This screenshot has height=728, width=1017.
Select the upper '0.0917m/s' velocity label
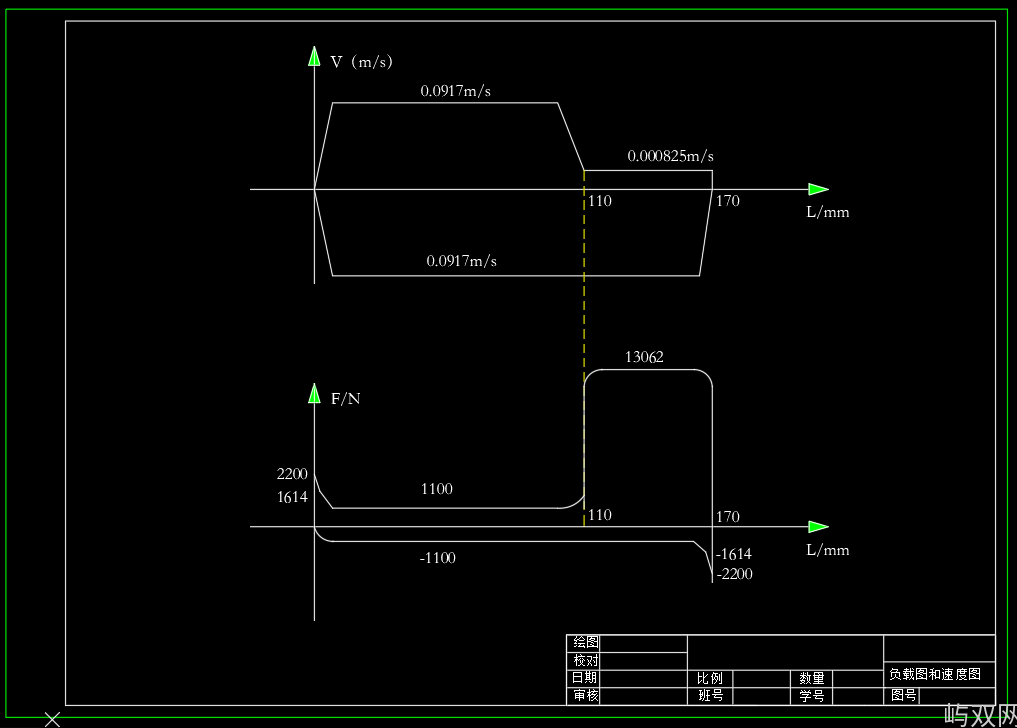[455, 91]
